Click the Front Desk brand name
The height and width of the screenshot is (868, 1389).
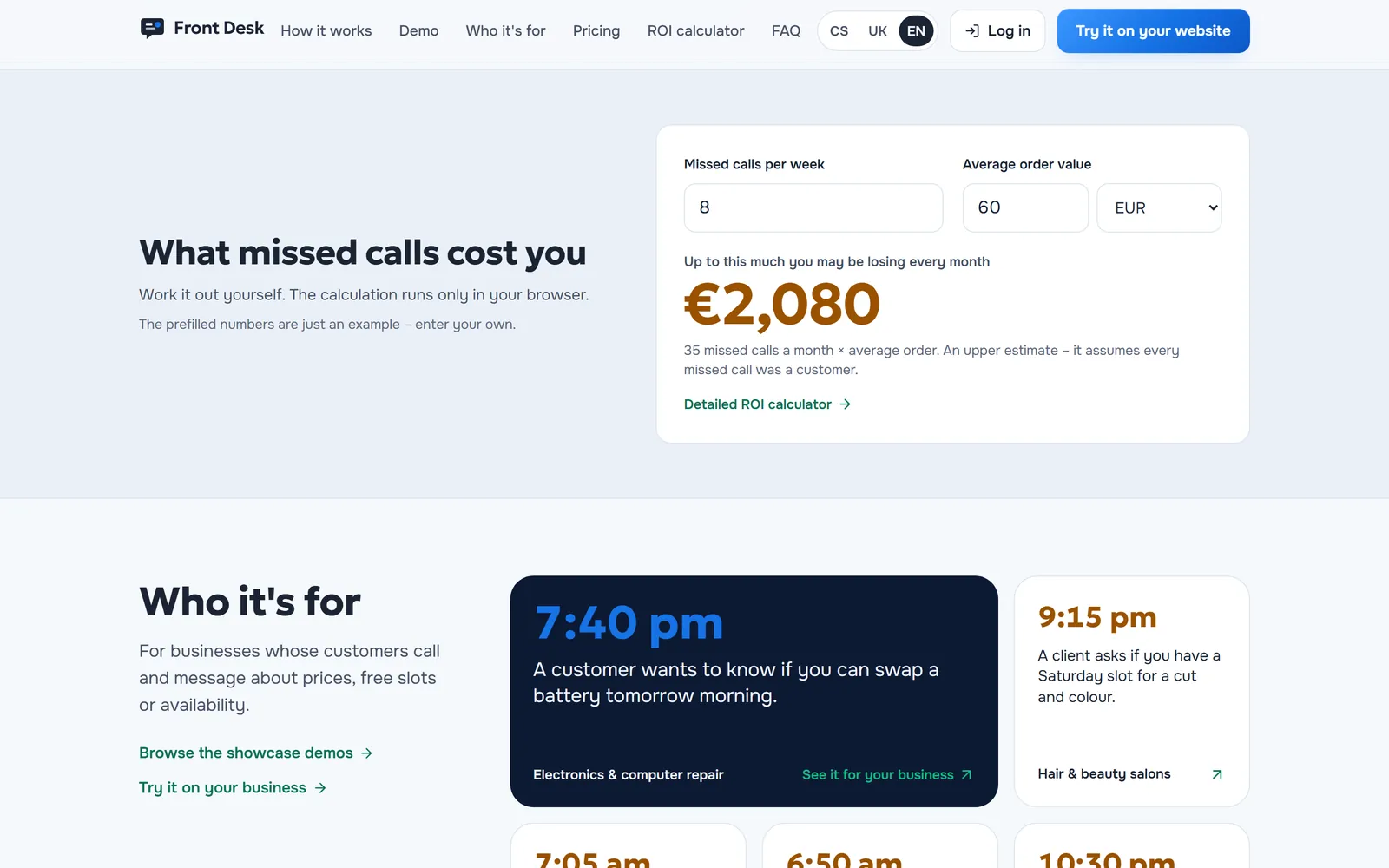(219, 29)
